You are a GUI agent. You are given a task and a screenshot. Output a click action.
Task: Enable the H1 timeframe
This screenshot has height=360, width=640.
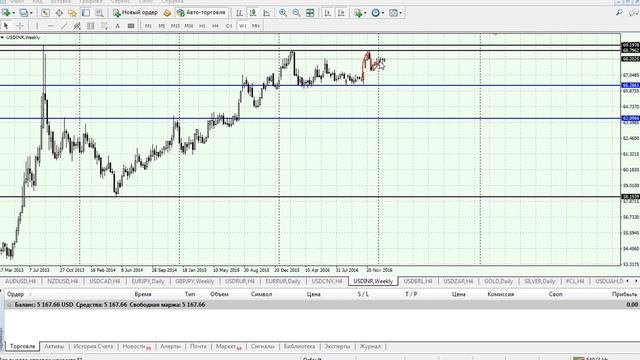coord(202,26)
